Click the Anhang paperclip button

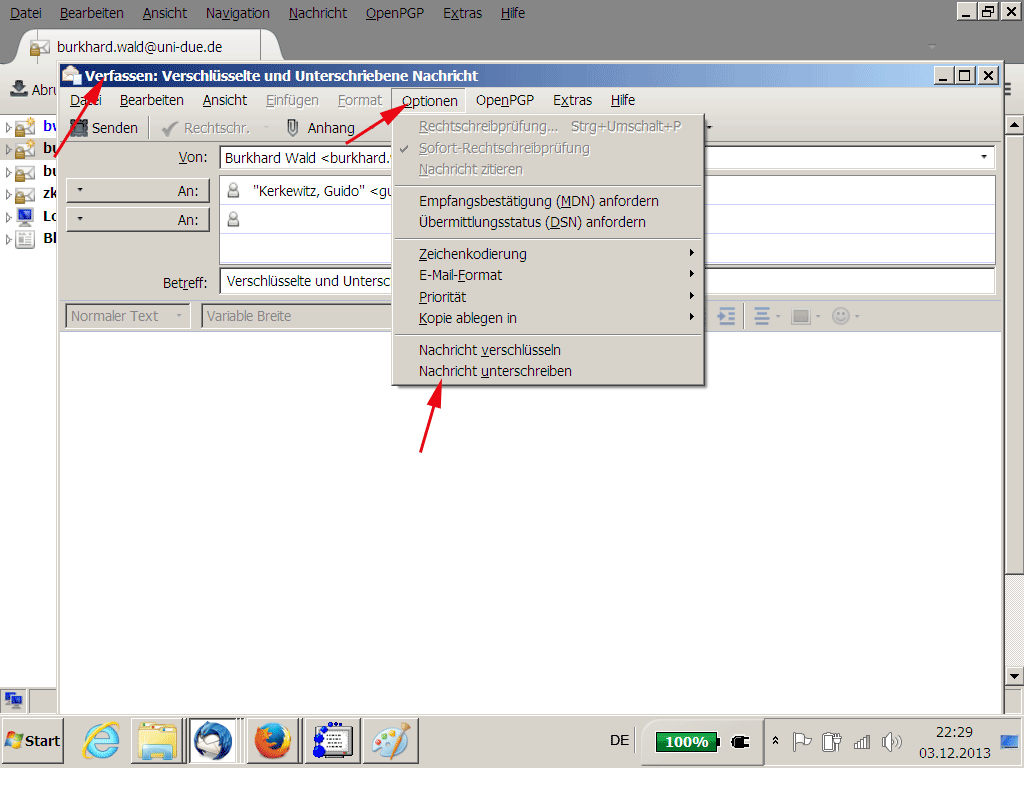(320, 128)
